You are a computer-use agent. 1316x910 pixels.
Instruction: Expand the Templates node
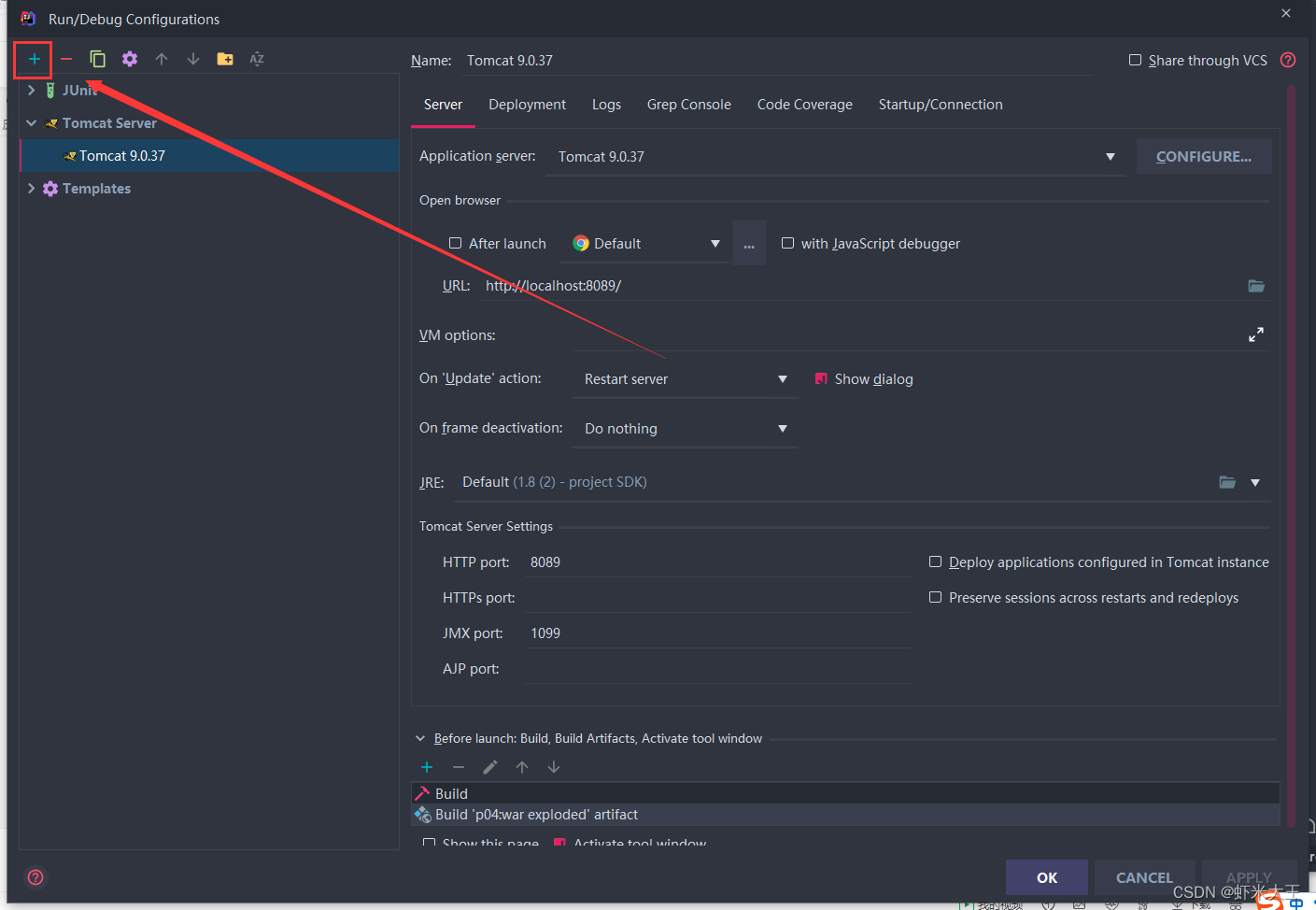pyautogui.click(x=31, y=188)
